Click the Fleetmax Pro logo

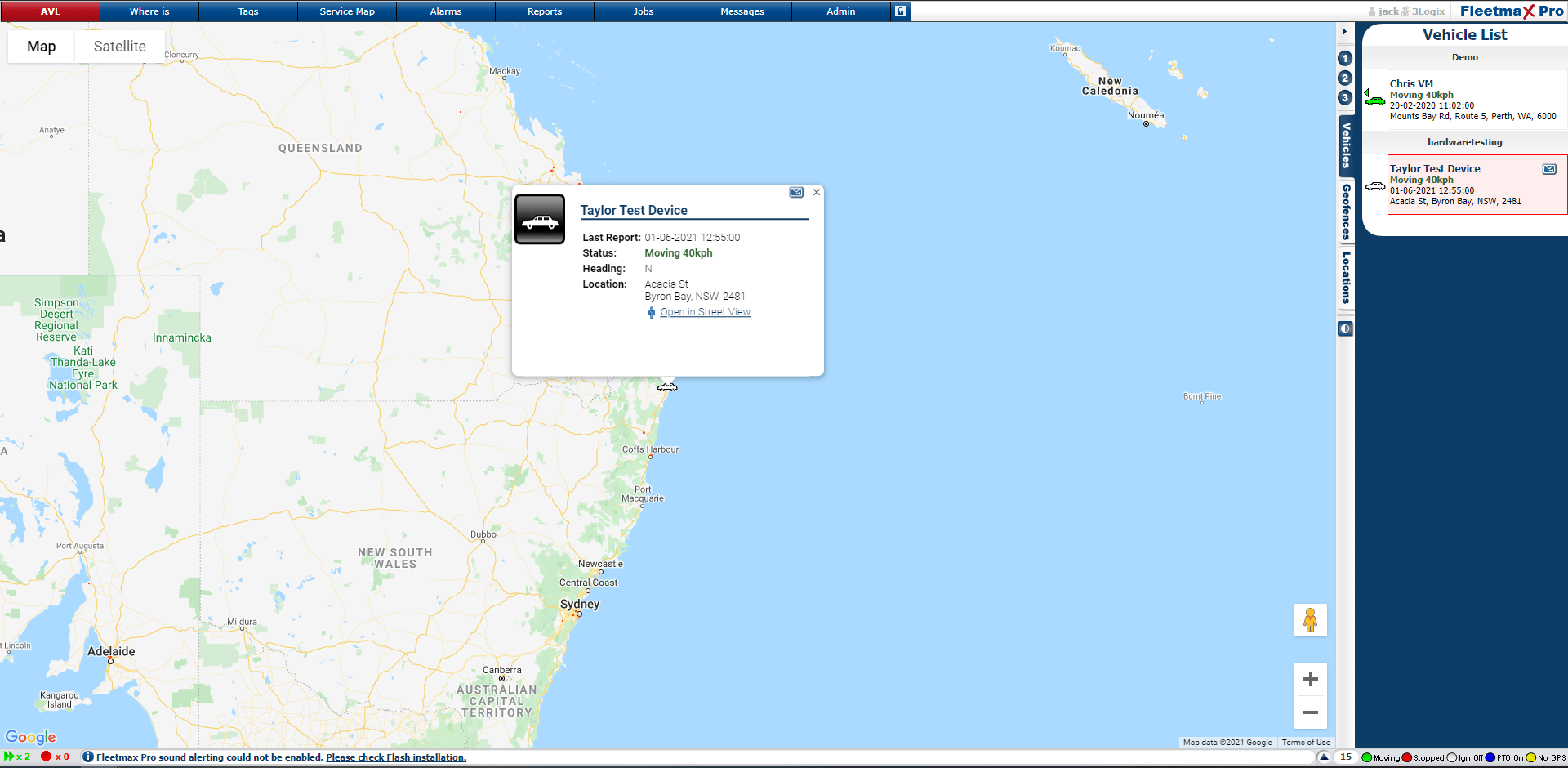point(1512,11)
